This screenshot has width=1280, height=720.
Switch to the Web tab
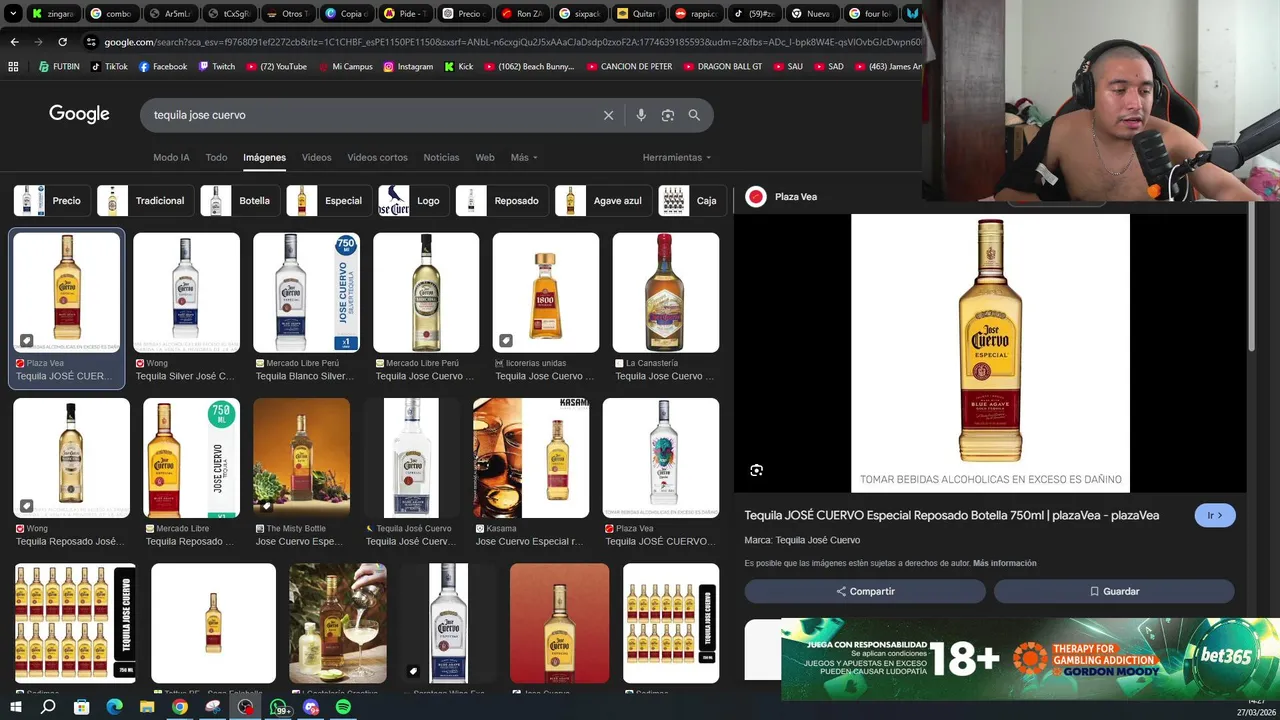(x=485, y=157)
